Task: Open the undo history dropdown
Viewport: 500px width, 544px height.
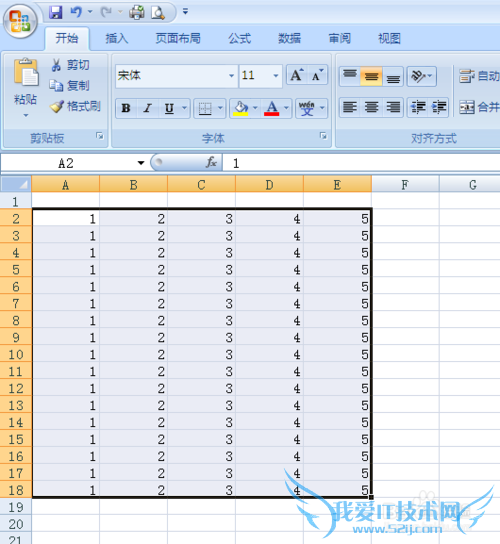Action: click(90, 12)
